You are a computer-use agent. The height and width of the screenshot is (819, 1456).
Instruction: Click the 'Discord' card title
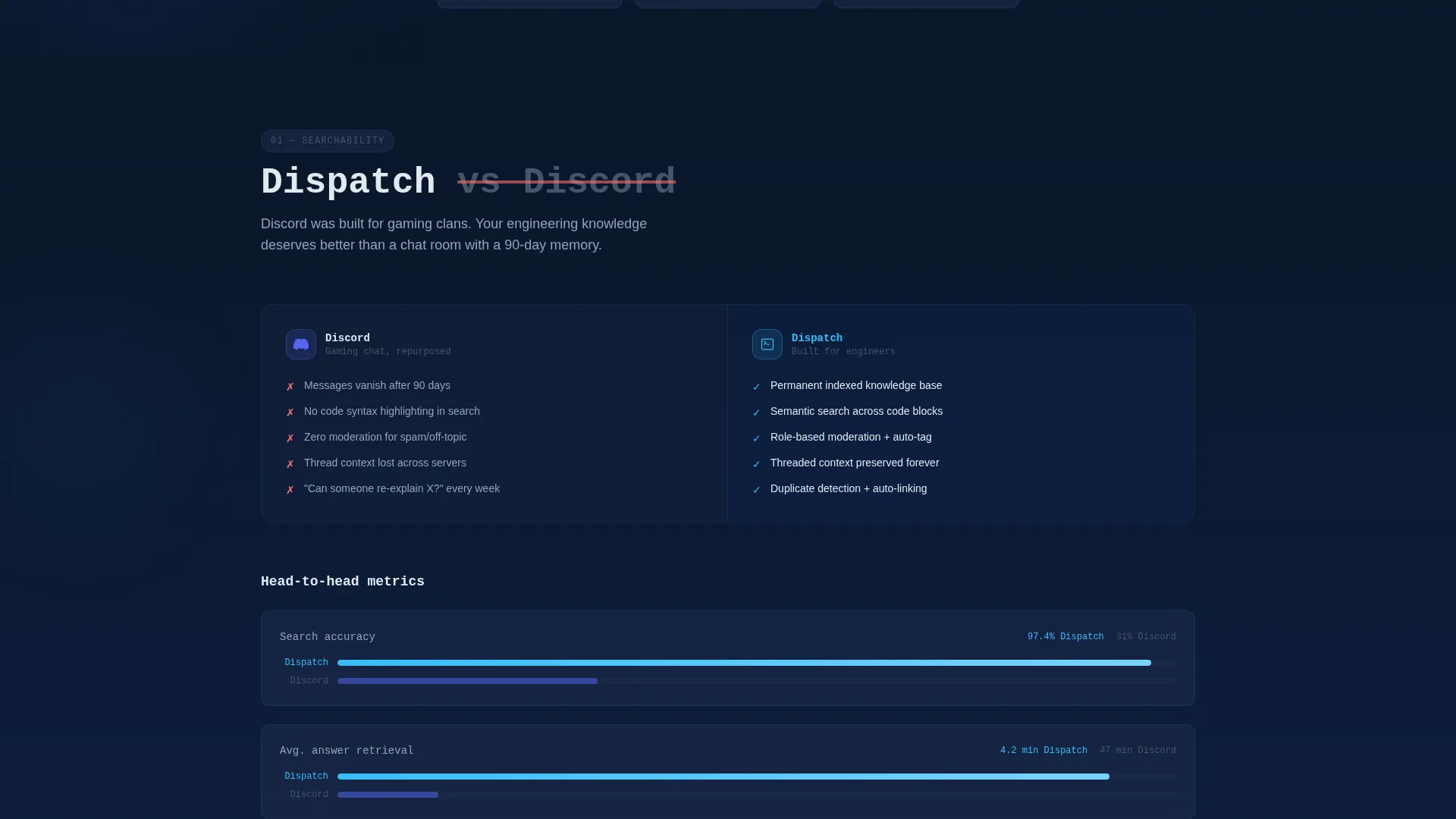pos(347,338)
